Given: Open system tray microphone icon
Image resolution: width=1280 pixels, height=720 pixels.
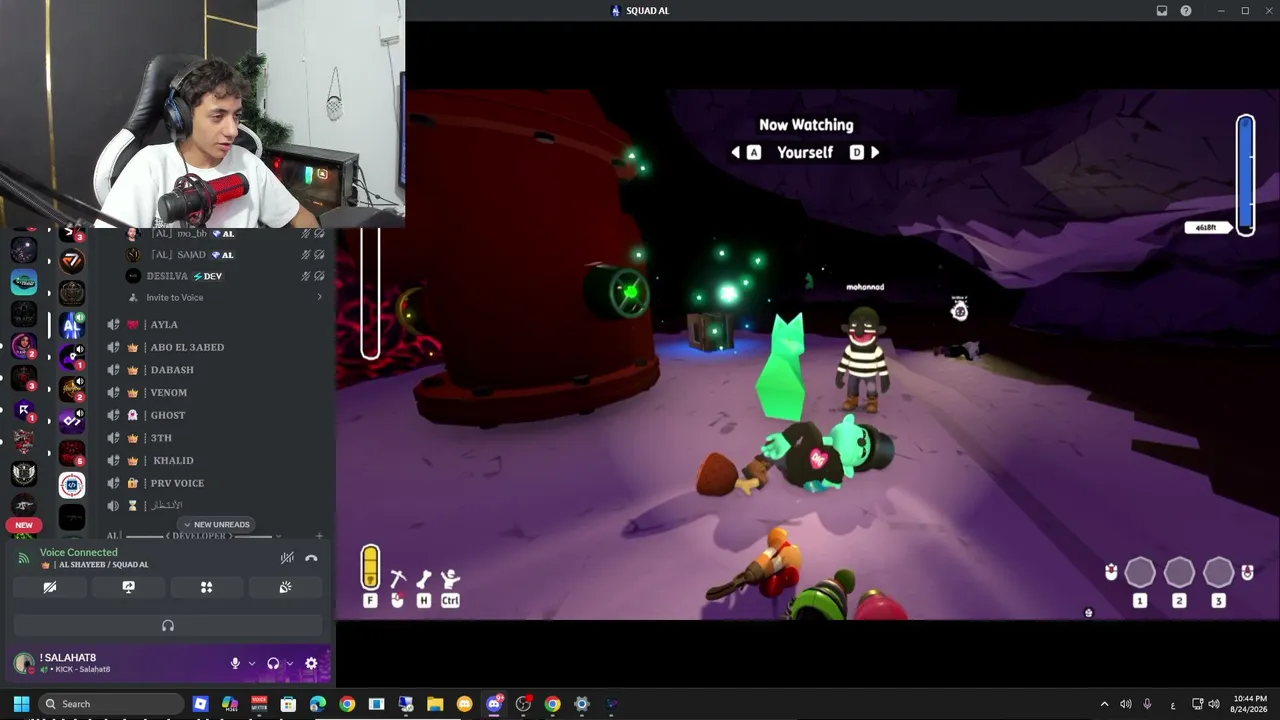Looking at the screenshot, I should tap(1147, 704).
